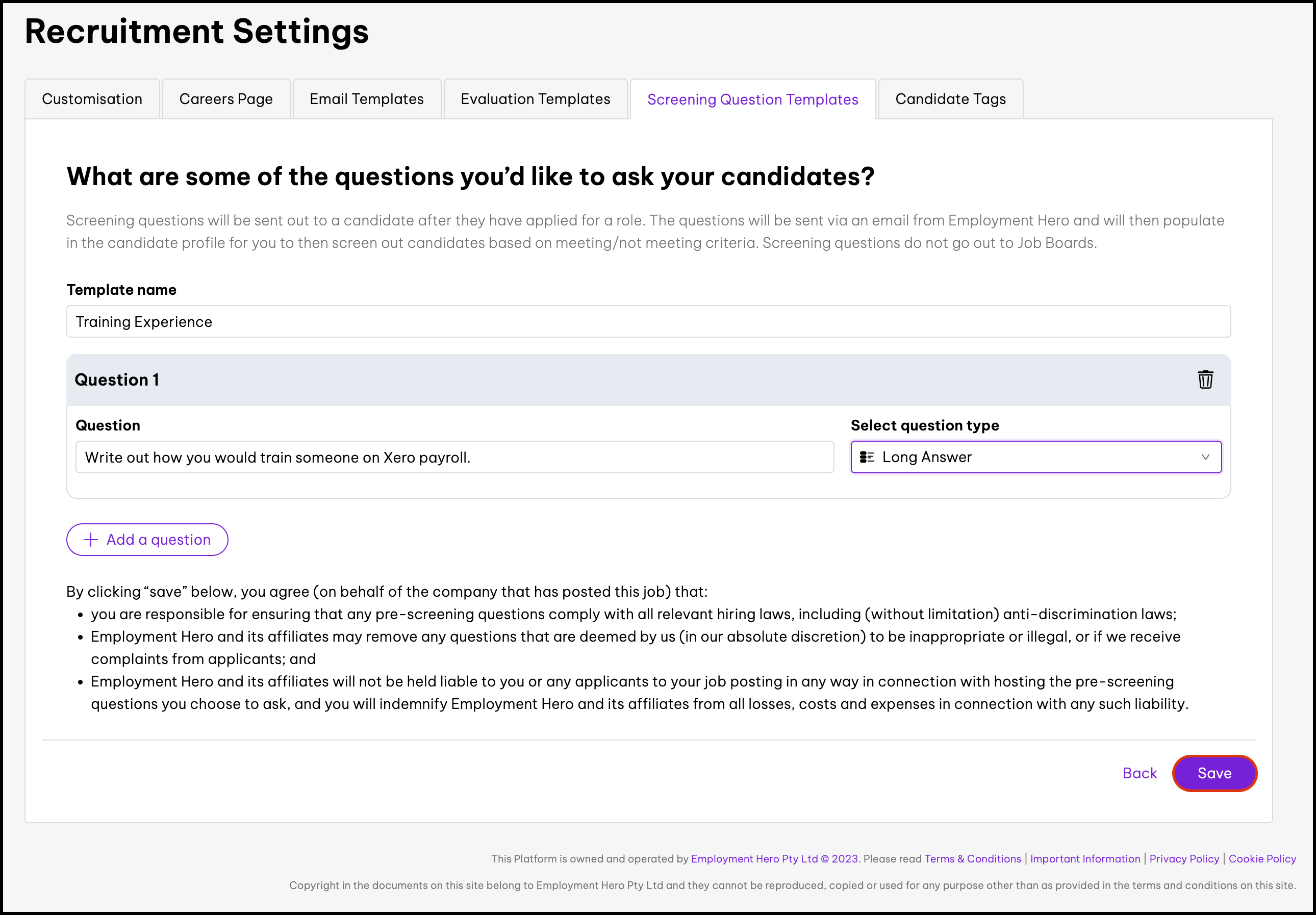The width and height of the screenshot is (1316, 915).
Task: Open the Candidate Tags tab
Action: pos(950,99)
